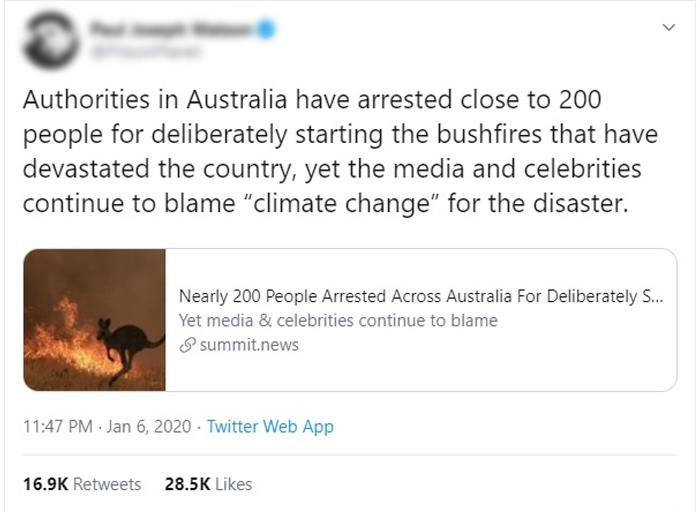Click the Jan 6, 2020 date

coord(149,427)
